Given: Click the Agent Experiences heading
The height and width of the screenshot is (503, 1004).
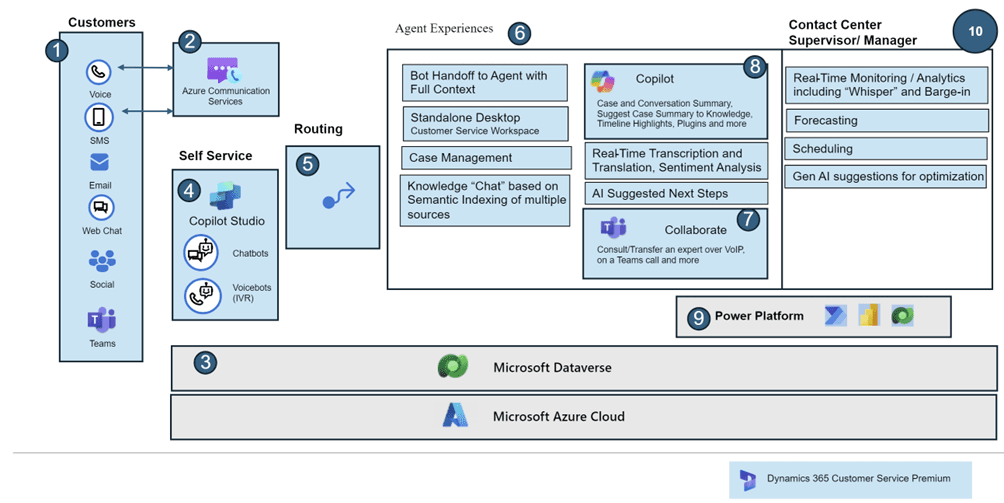Looking at the screenshot, I should pyautogui.click(x=444, y=28).
